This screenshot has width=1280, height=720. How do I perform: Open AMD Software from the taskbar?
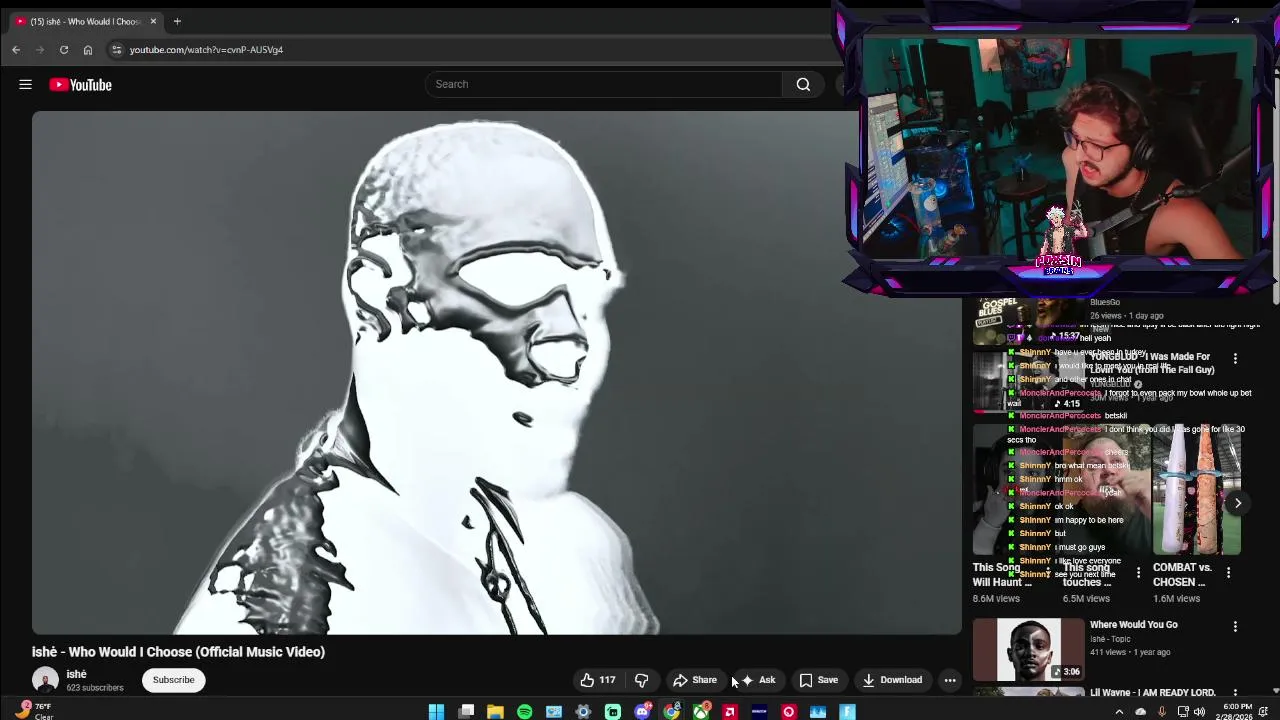click(x=730, y=712)
